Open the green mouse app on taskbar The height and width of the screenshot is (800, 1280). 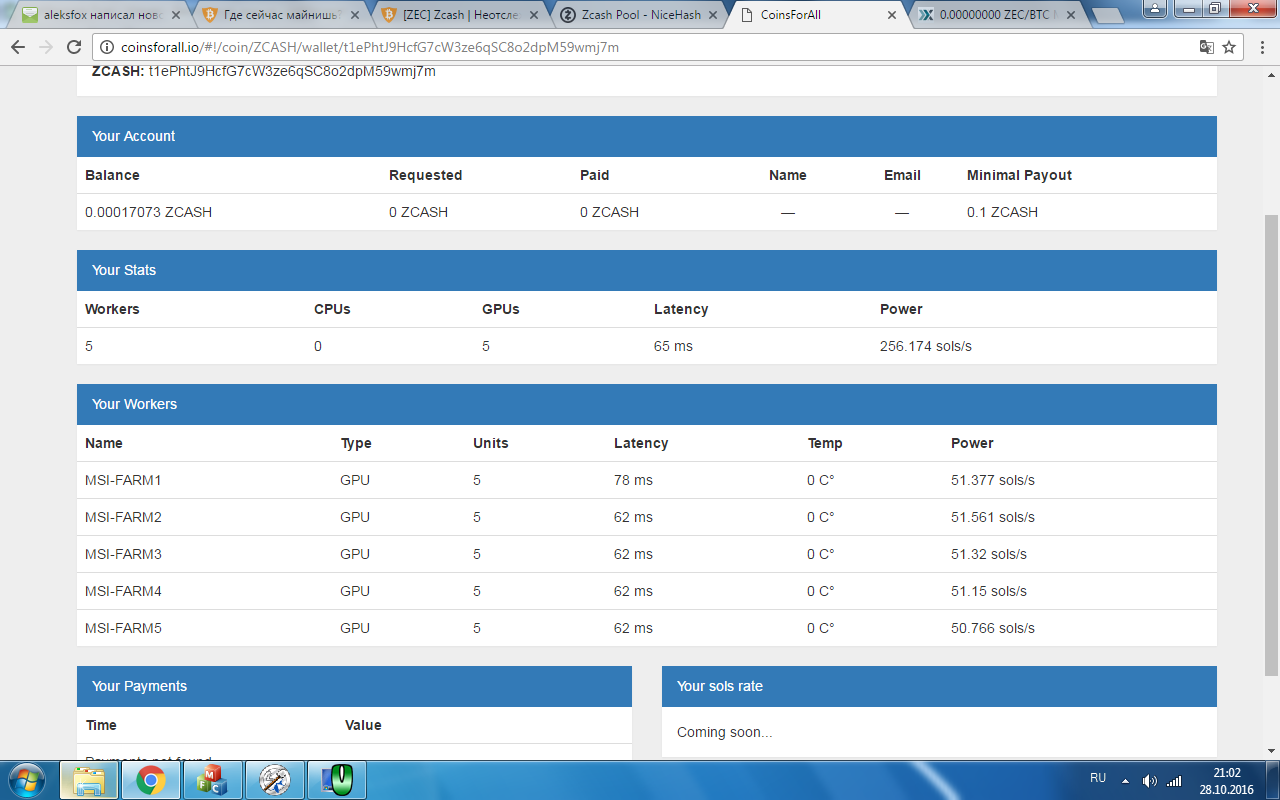tap(337, 780)
